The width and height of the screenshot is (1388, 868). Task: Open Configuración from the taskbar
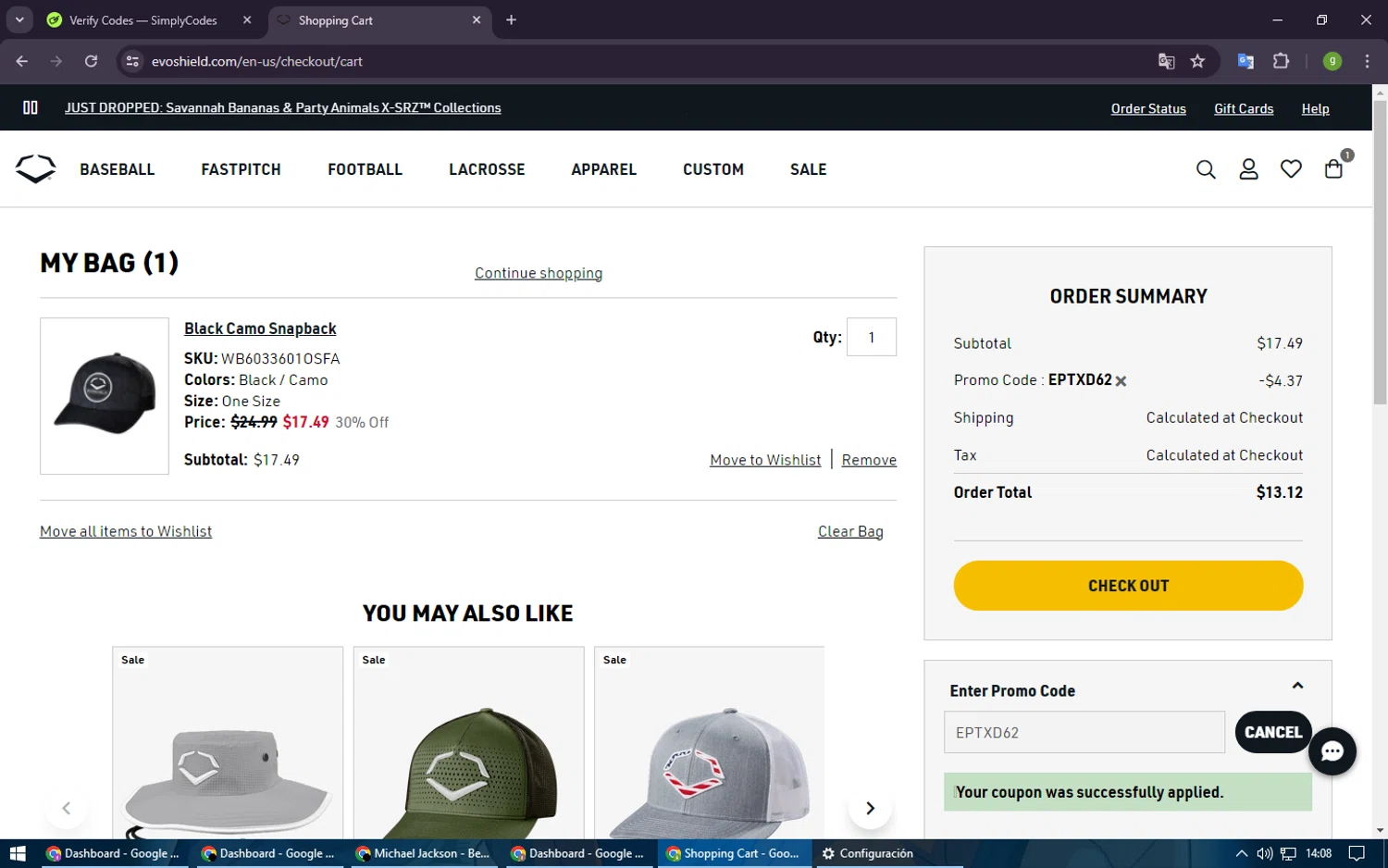coord(868,853)
